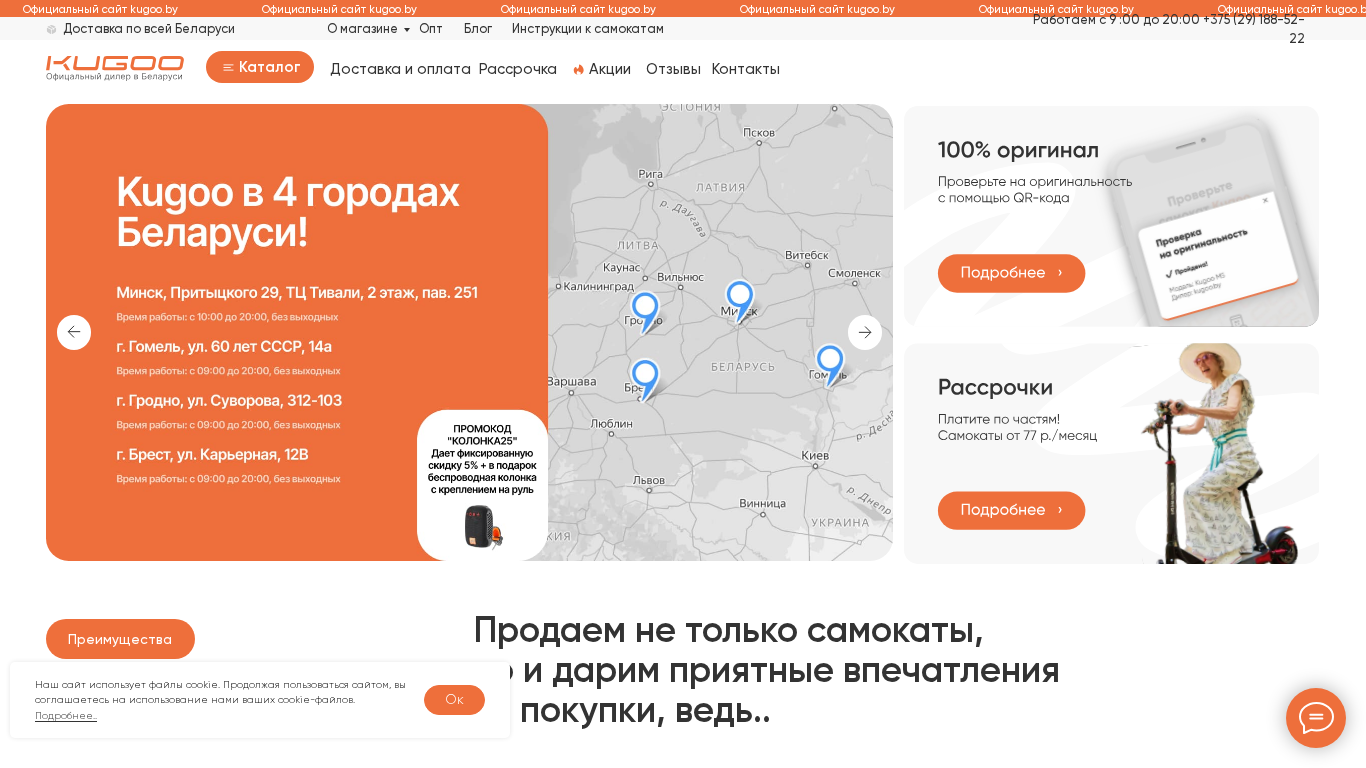The width and height of the screenshot is (1366, 768).
Task: Click the Минск, Притыцкого 29 address line
Action: [297, 293]
